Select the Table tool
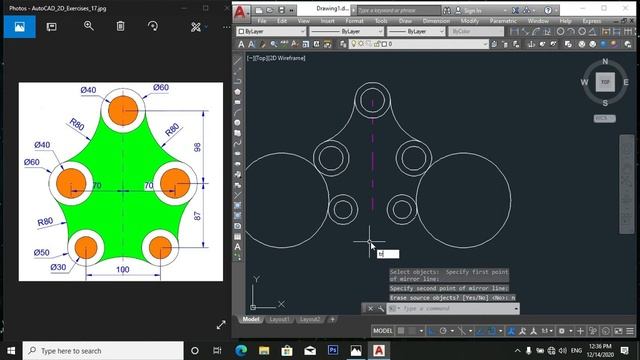This screenshot has height=360, width=640. pos(238,236)
